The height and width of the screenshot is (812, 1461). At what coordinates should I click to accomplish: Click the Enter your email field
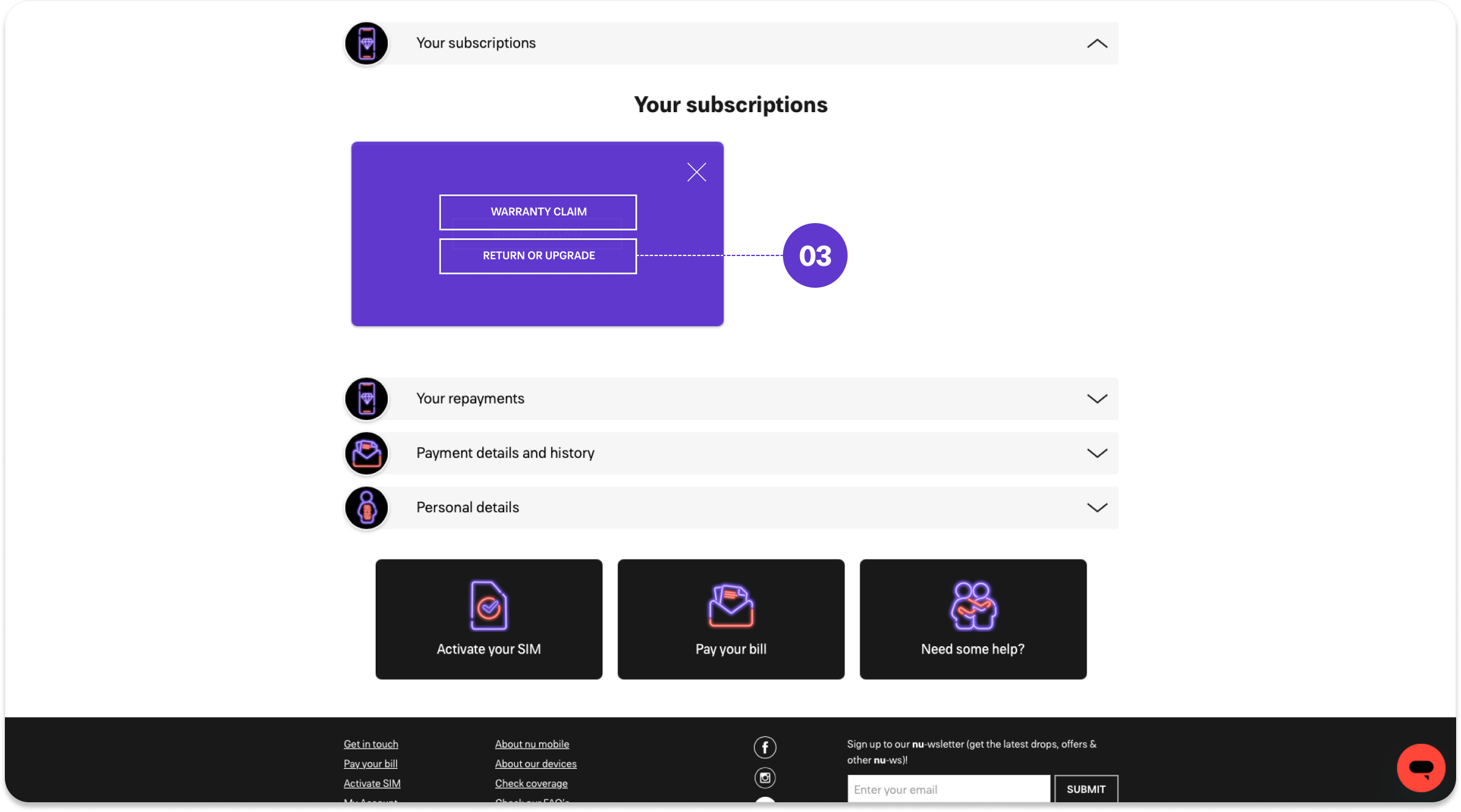[948, 789]
